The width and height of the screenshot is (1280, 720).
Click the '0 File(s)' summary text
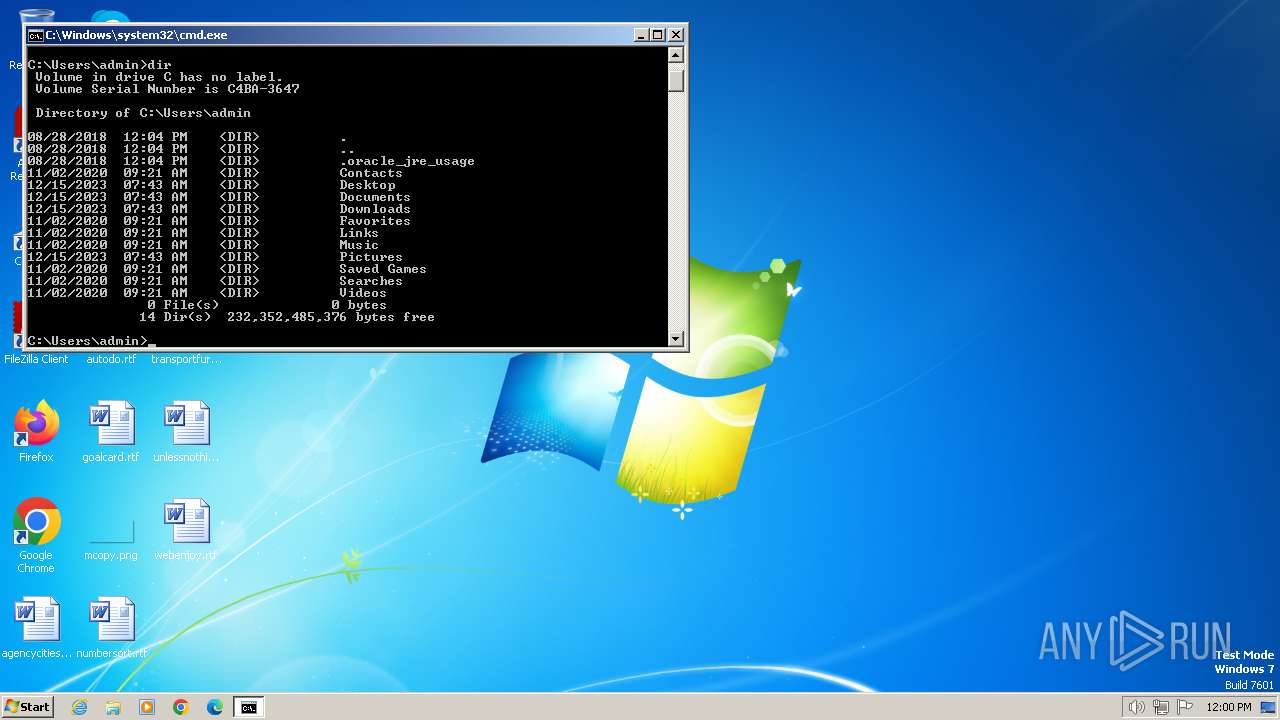(183, 305)
